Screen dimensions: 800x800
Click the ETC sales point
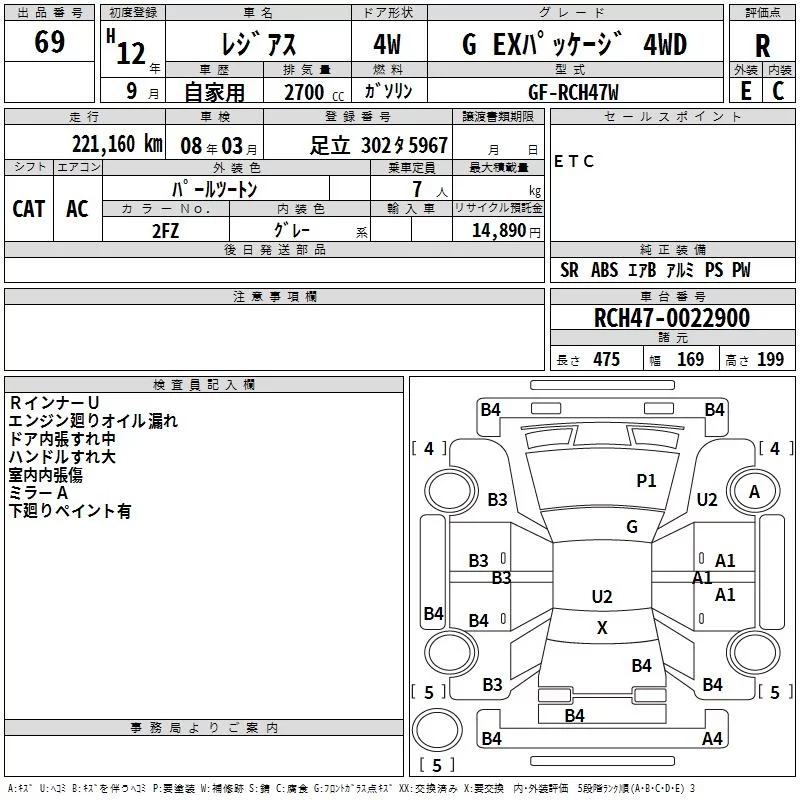(x=573, y=161)
